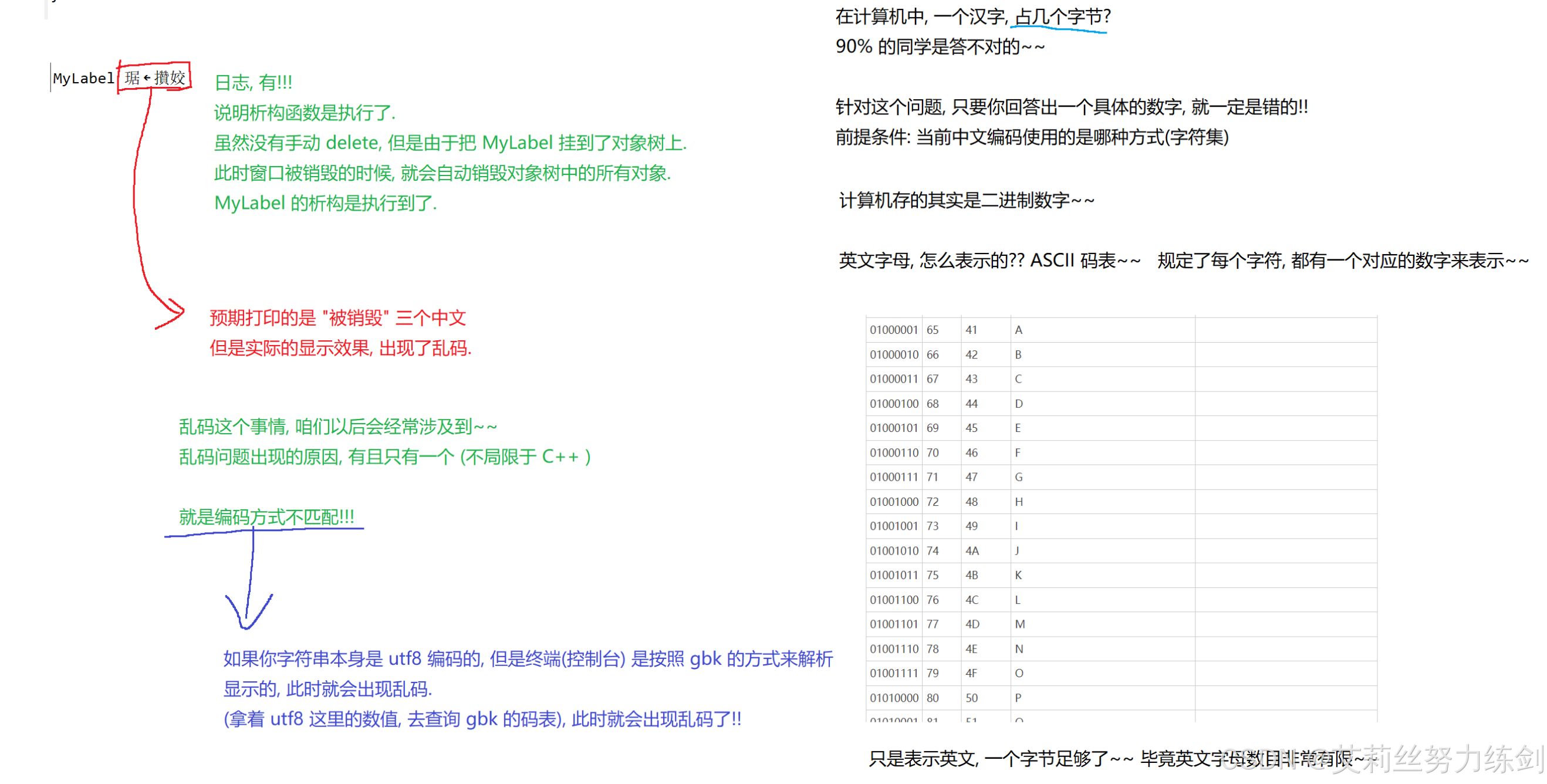This screenshot has height=784, width=1547.
Task: Click letter M in the ASCII table
Action: pos(1019,624)
